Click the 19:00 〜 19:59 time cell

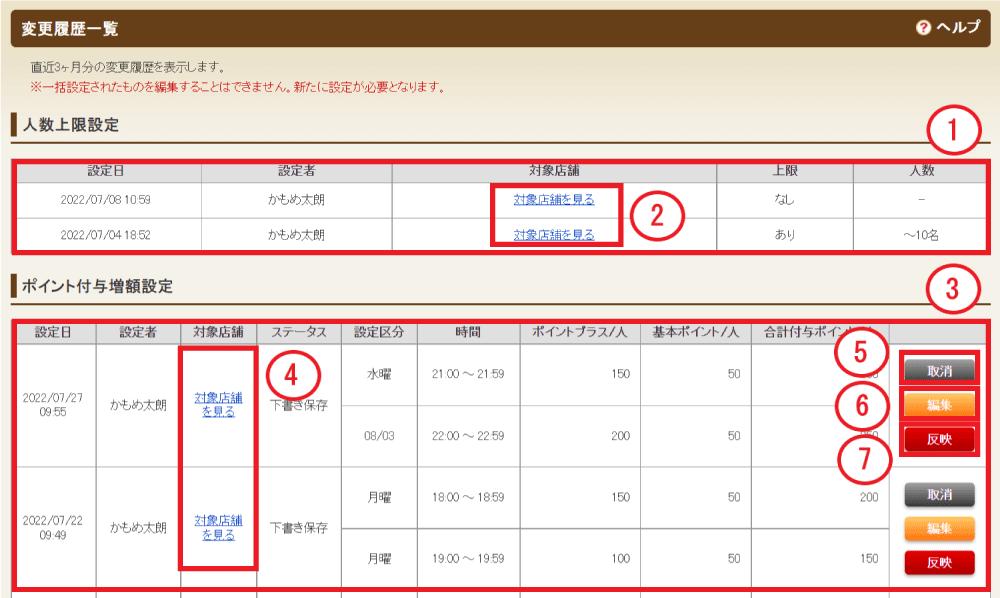pos(468,558)
